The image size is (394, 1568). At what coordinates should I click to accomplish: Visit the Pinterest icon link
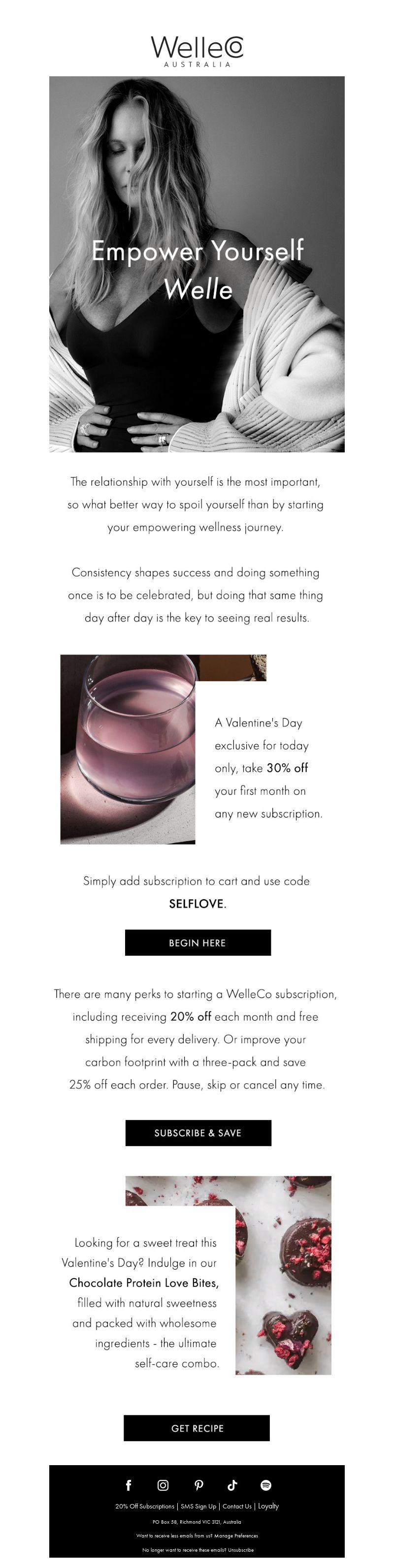(x=198, y=1485)
